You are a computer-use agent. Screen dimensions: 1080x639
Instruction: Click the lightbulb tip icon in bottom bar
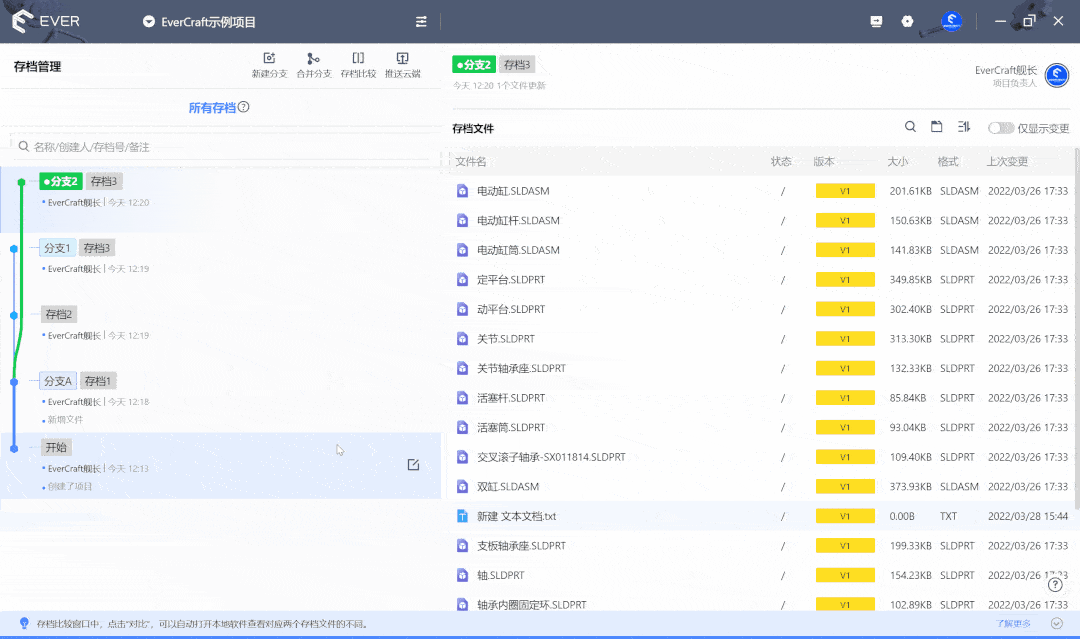tap(24, 623)
